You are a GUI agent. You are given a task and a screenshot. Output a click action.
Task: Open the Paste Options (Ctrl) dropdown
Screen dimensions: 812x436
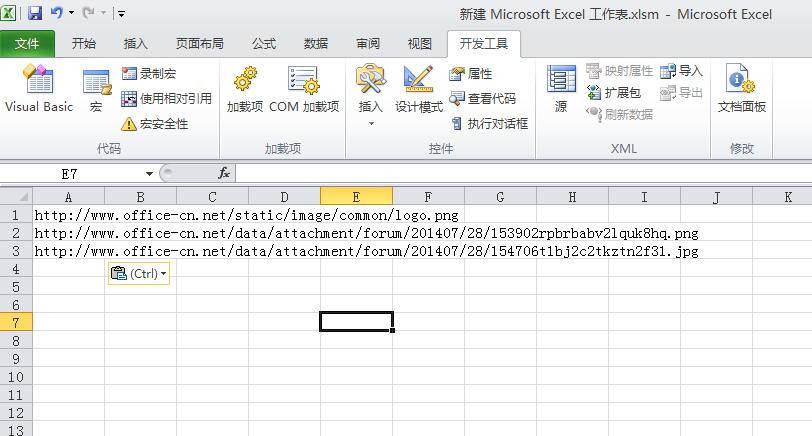139,273
